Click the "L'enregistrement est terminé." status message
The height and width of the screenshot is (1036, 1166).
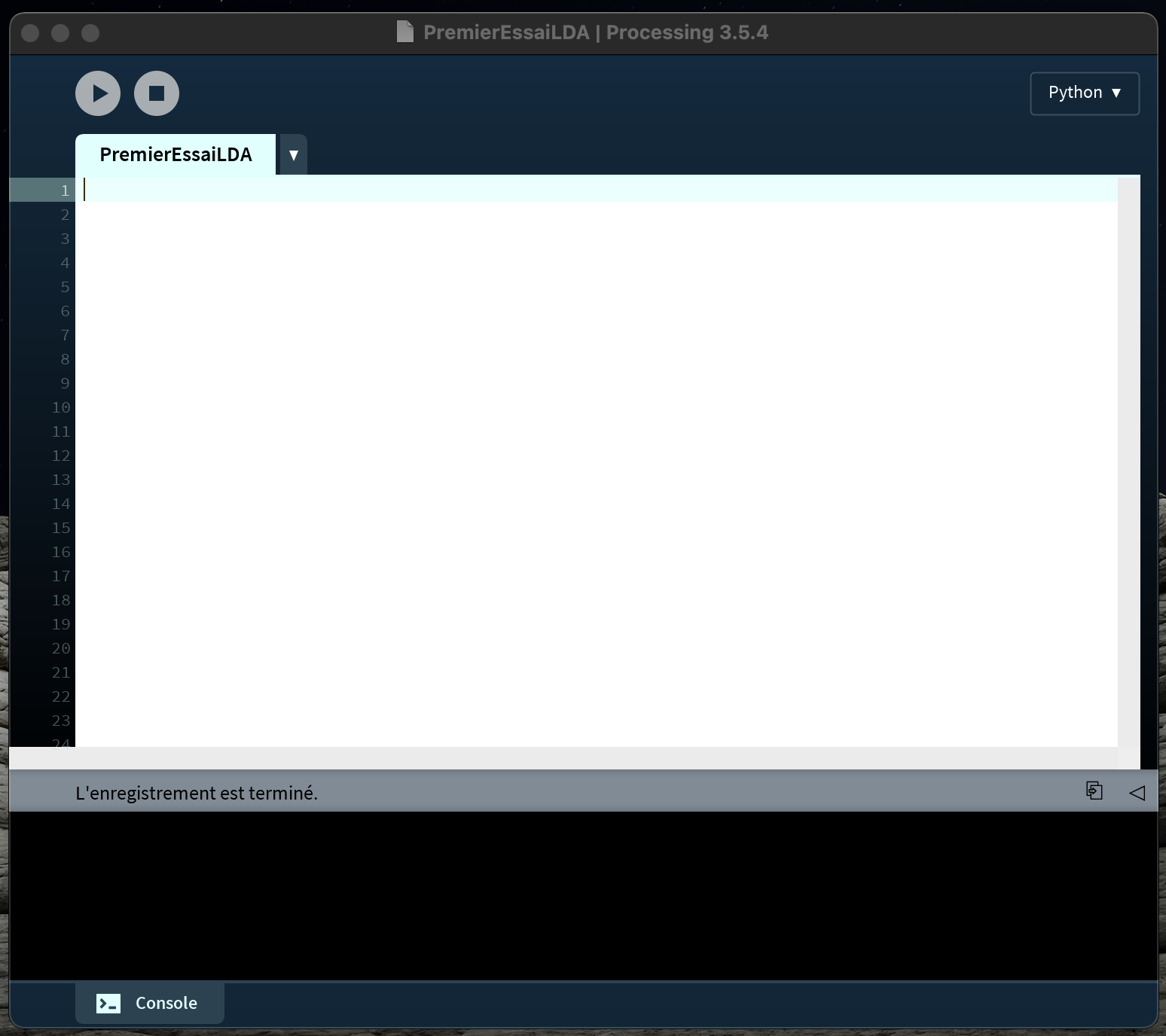197,793
